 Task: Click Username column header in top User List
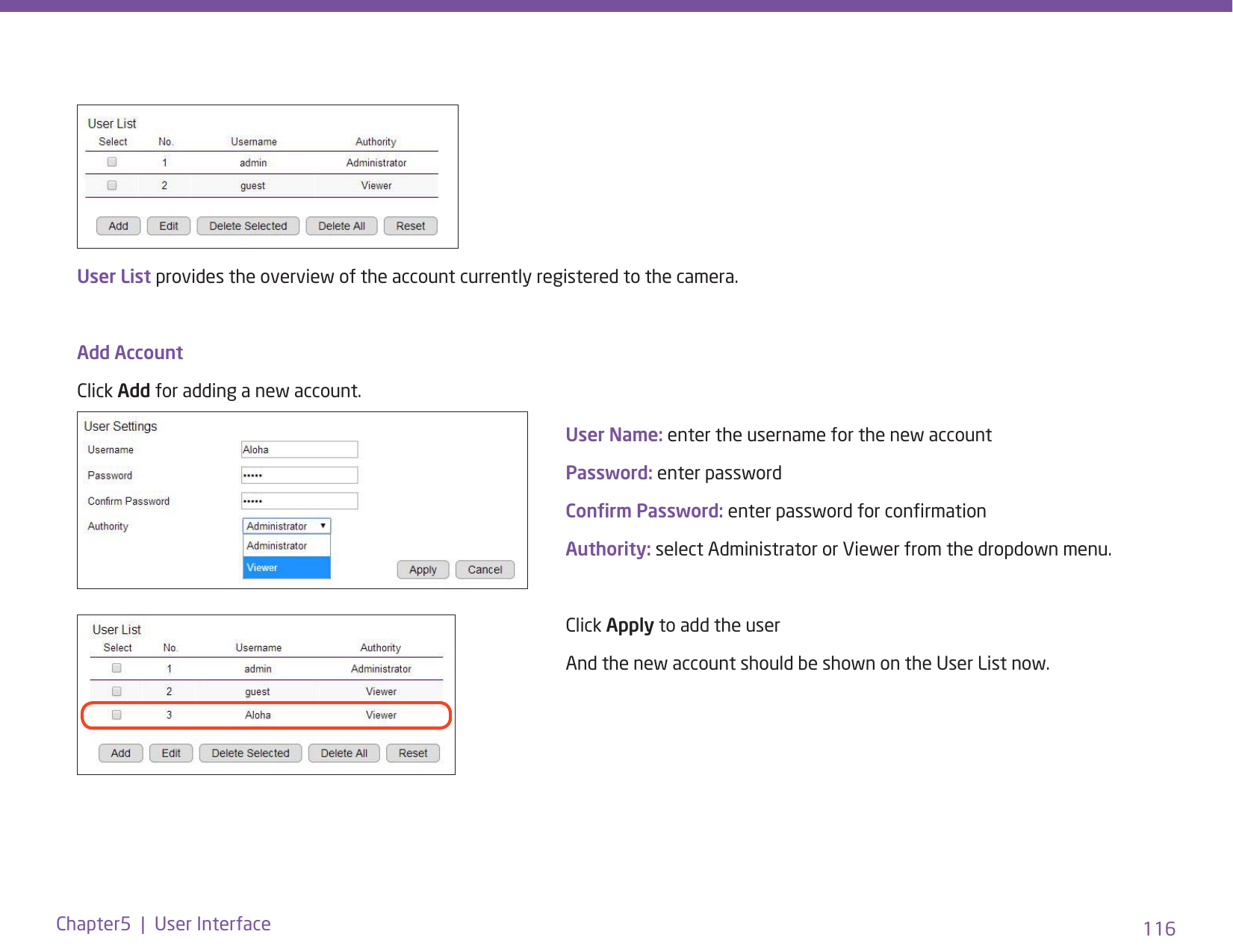point(254,142)
